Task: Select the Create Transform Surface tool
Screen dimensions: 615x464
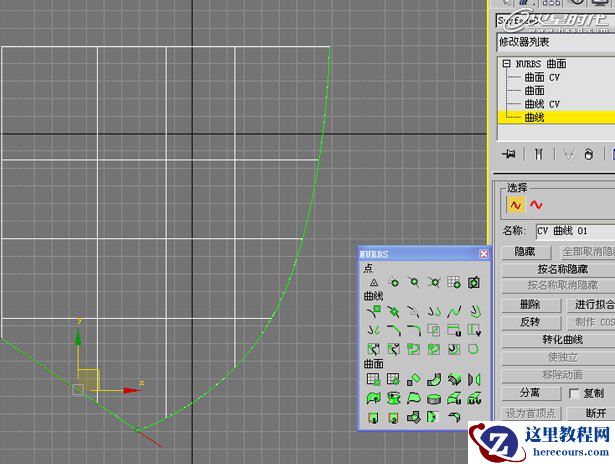Action: click(413, 379)
